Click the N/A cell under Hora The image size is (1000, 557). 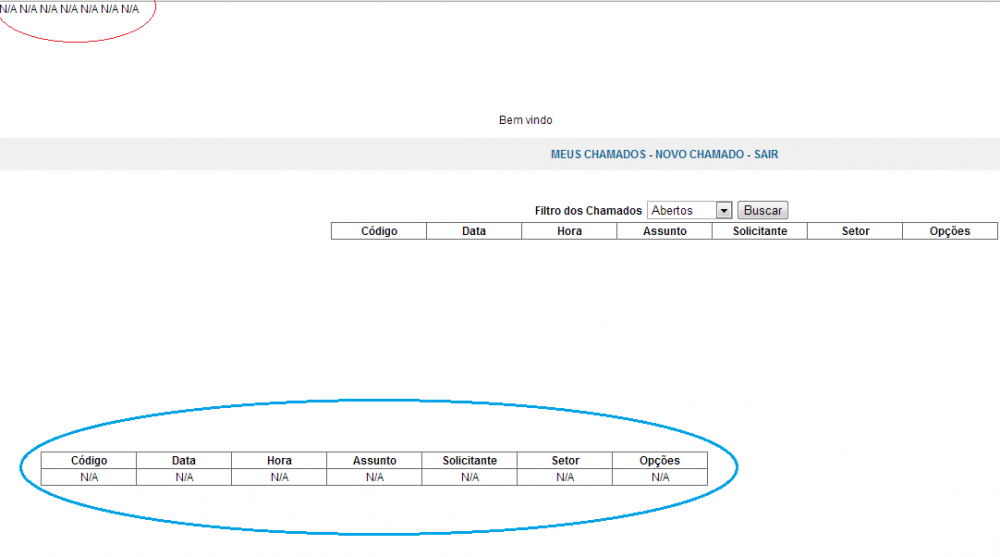(279, 477)
